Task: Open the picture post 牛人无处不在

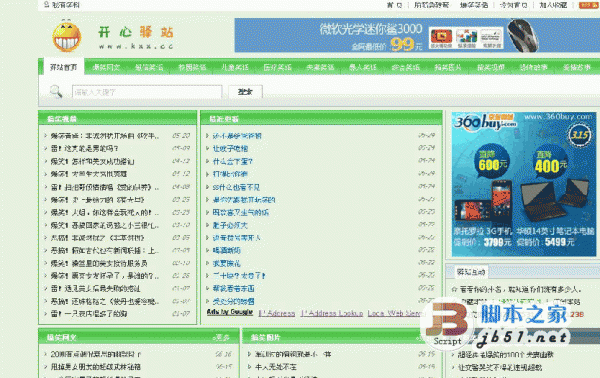Action: (x=276, y=367)
